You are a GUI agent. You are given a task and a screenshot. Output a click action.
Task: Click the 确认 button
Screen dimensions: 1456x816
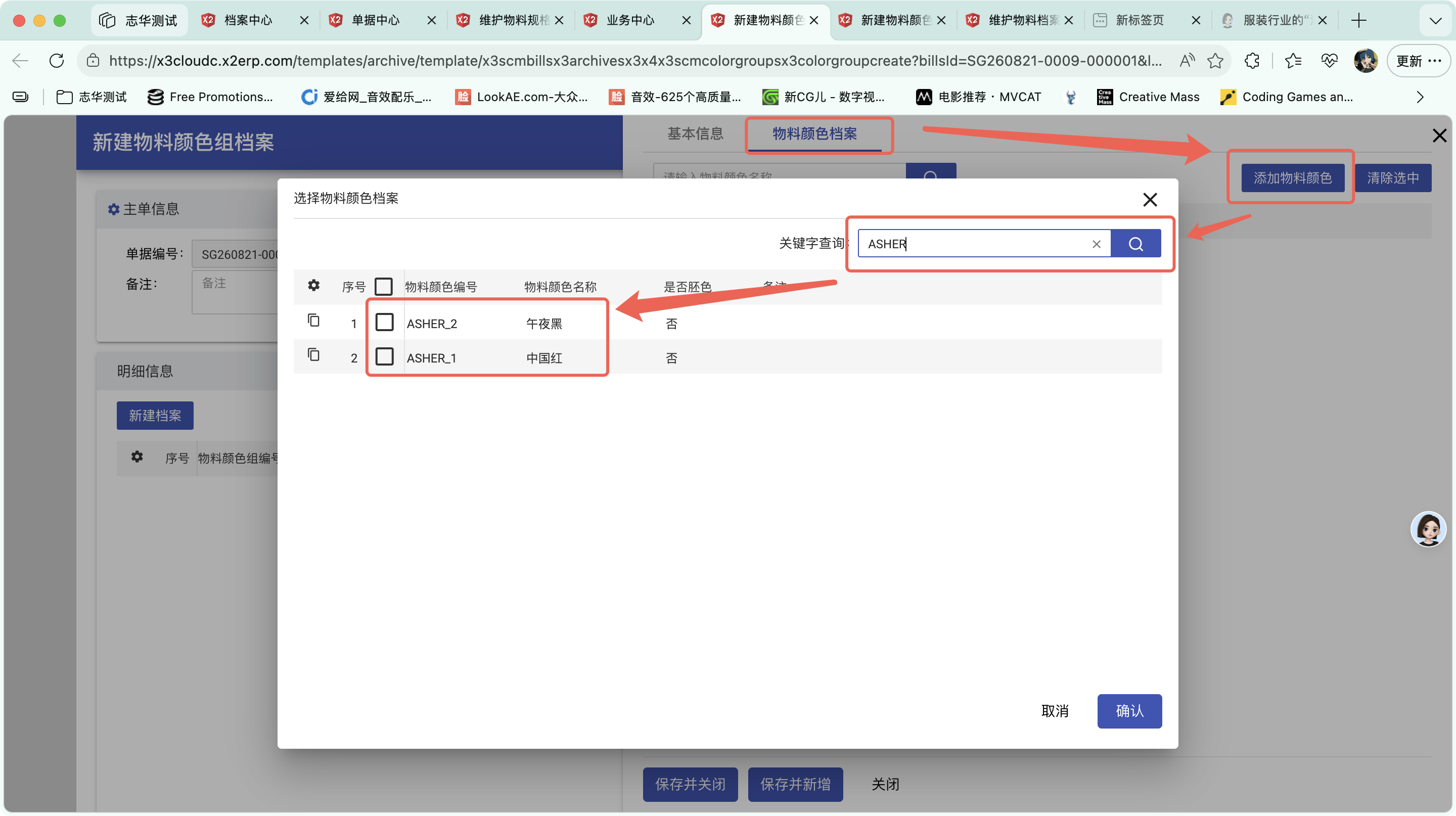(x=1129, y=711)
